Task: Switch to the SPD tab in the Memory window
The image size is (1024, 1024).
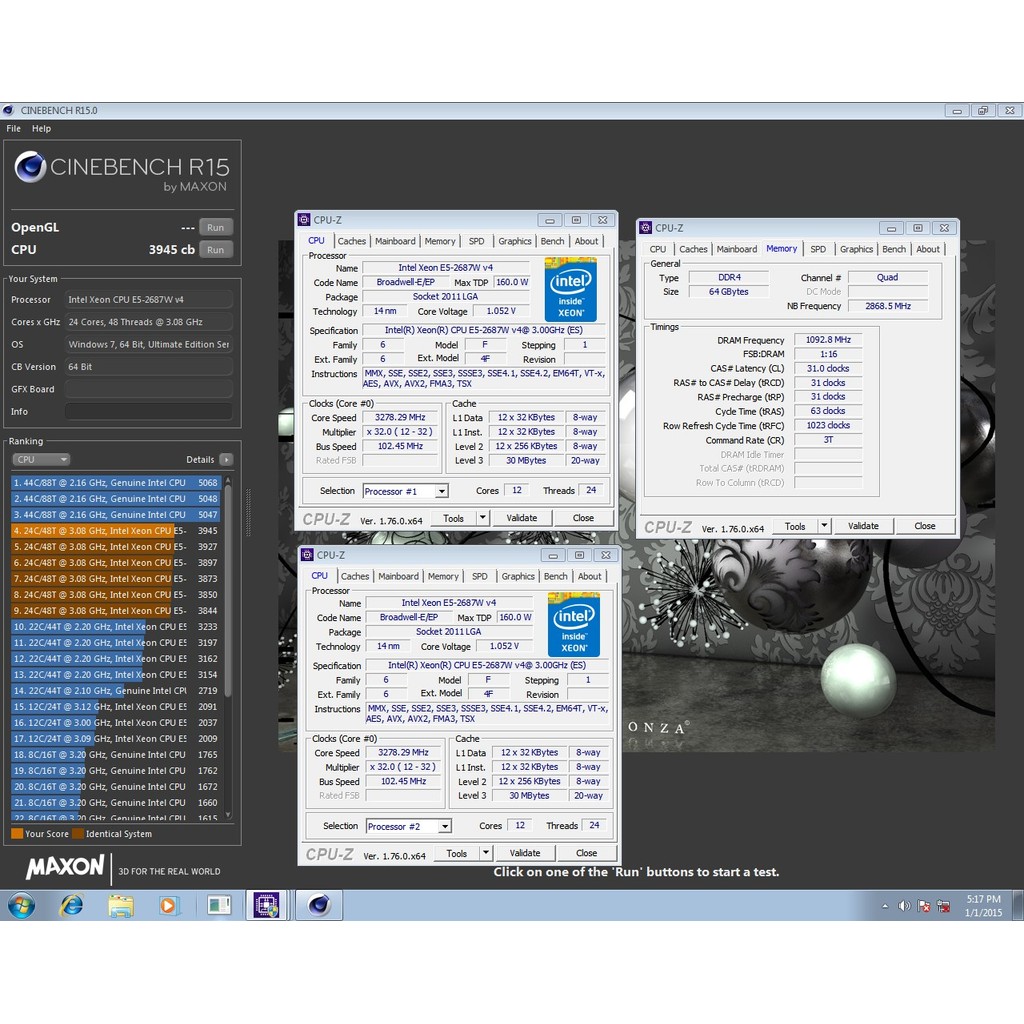Action: click(818, 248)
